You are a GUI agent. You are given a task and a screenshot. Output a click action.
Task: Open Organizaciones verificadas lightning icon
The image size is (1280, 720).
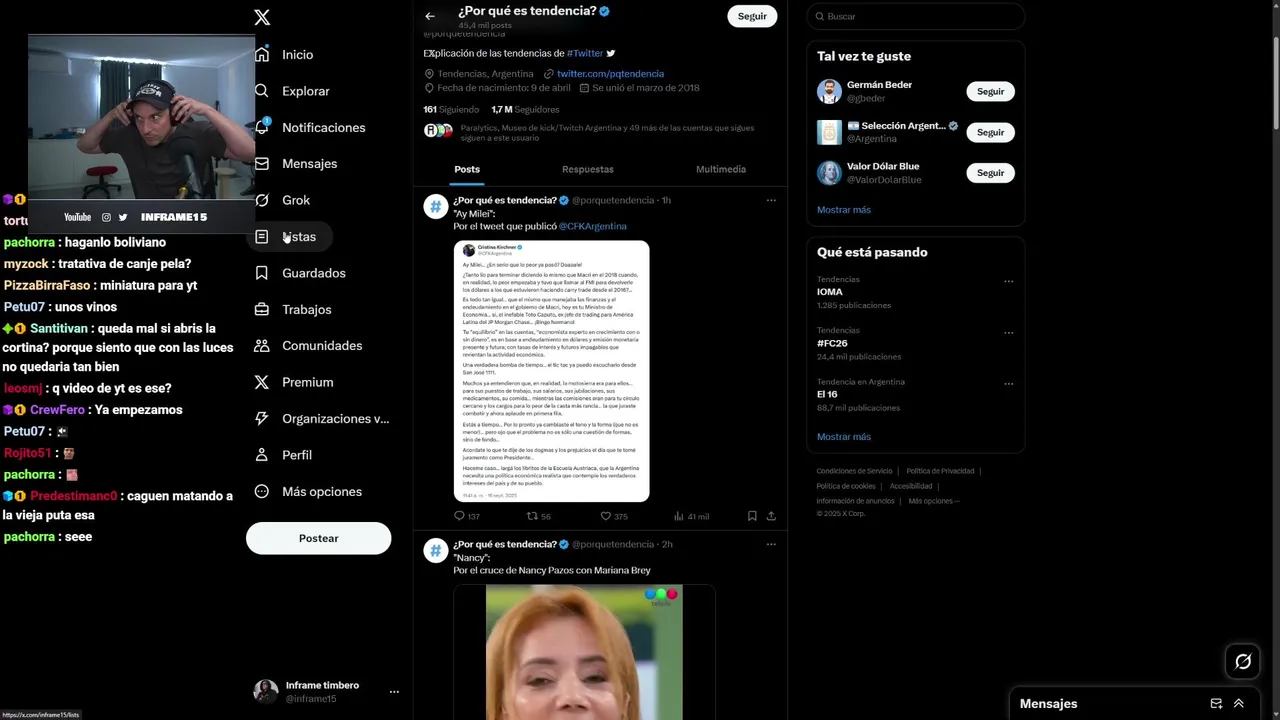[262, 418]
